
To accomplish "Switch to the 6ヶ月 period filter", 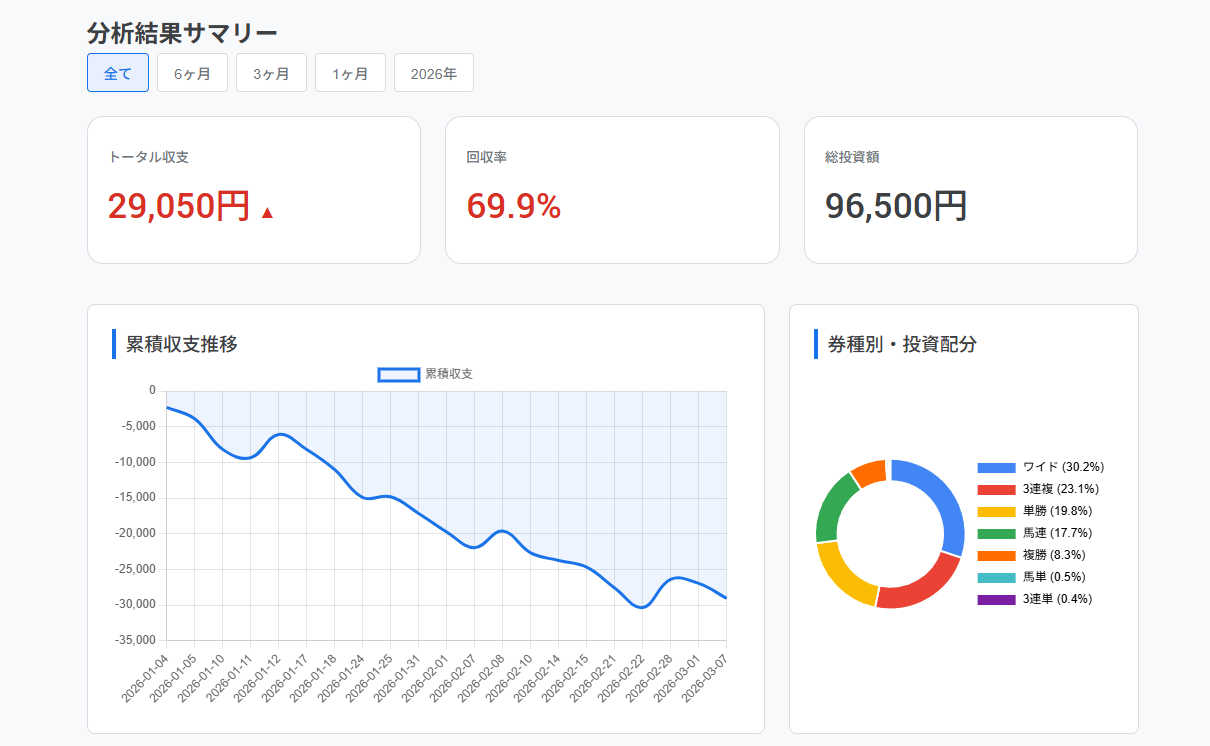I will 192,72.
